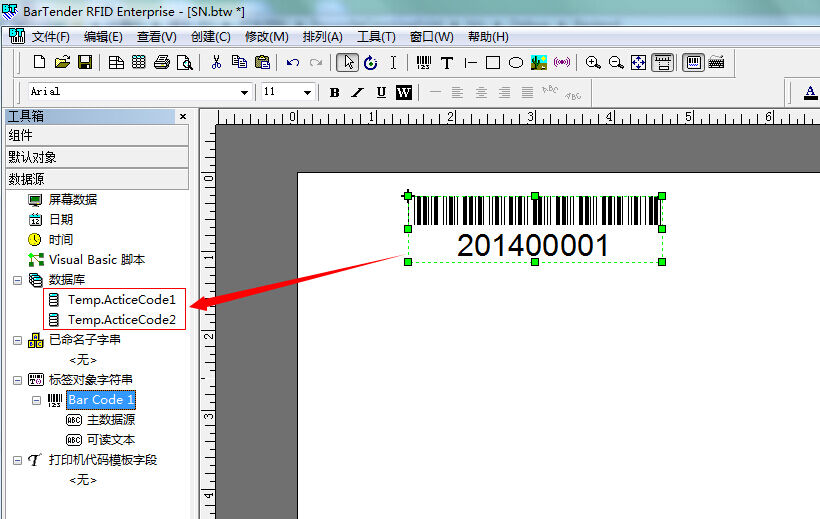Open the font size 11 dropdown

click(307, 92)
